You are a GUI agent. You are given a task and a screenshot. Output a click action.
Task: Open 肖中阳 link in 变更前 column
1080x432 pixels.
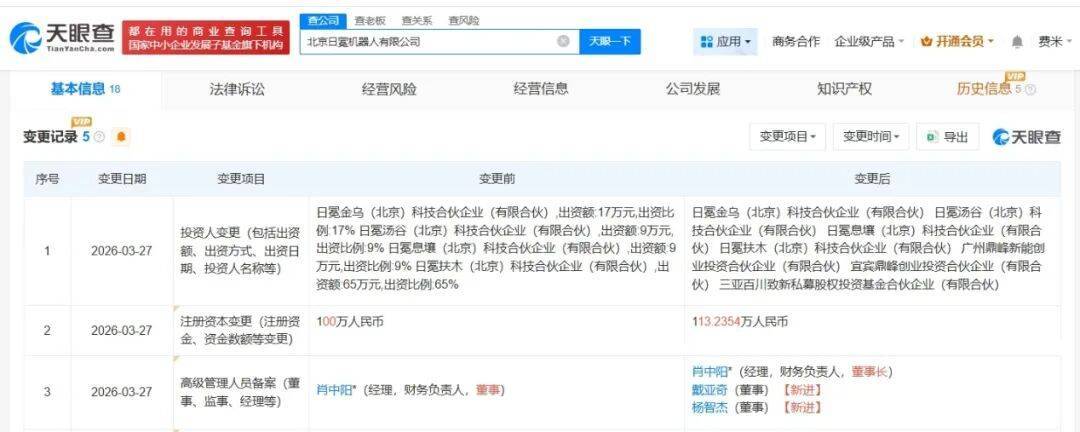click(335, 390)
